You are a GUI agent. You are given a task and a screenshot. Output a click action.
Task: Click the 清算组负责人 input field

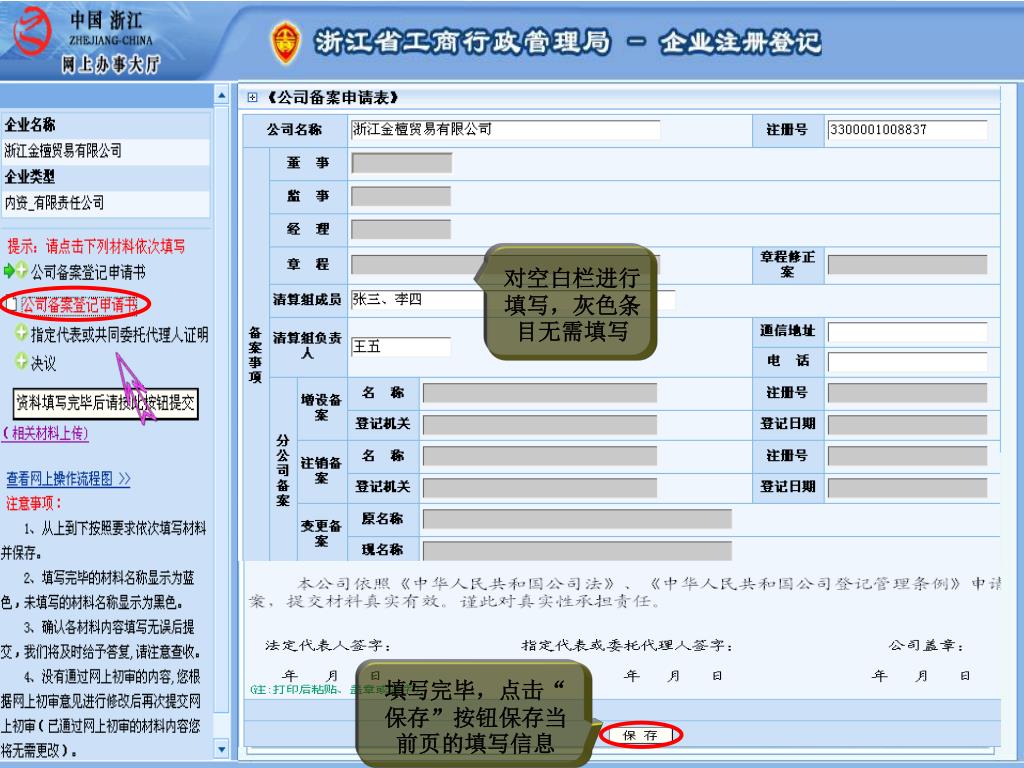(401, 347)
